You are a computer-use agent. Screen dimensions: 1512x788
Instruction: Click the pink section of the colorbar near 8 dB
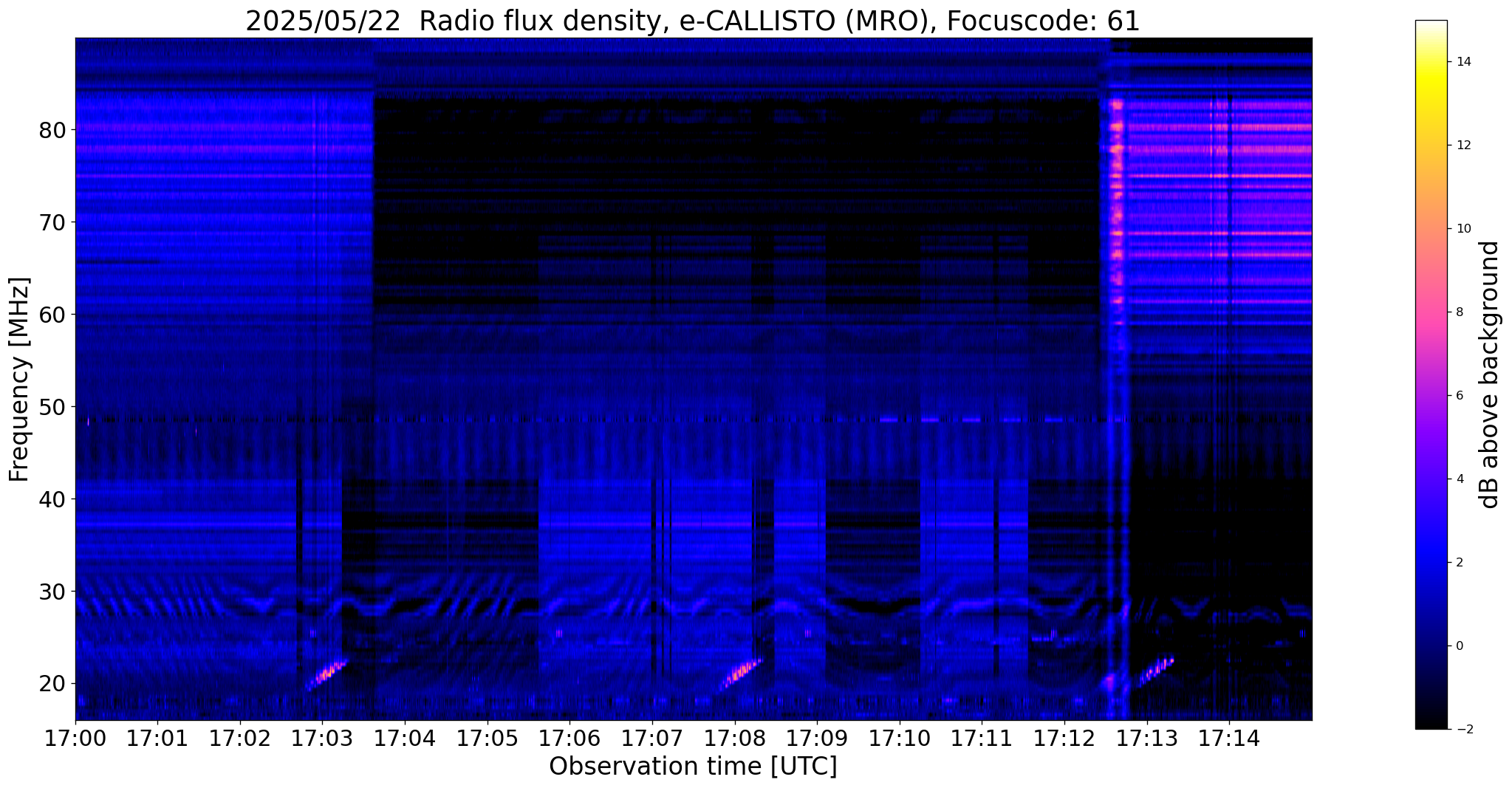point(1431,312)
